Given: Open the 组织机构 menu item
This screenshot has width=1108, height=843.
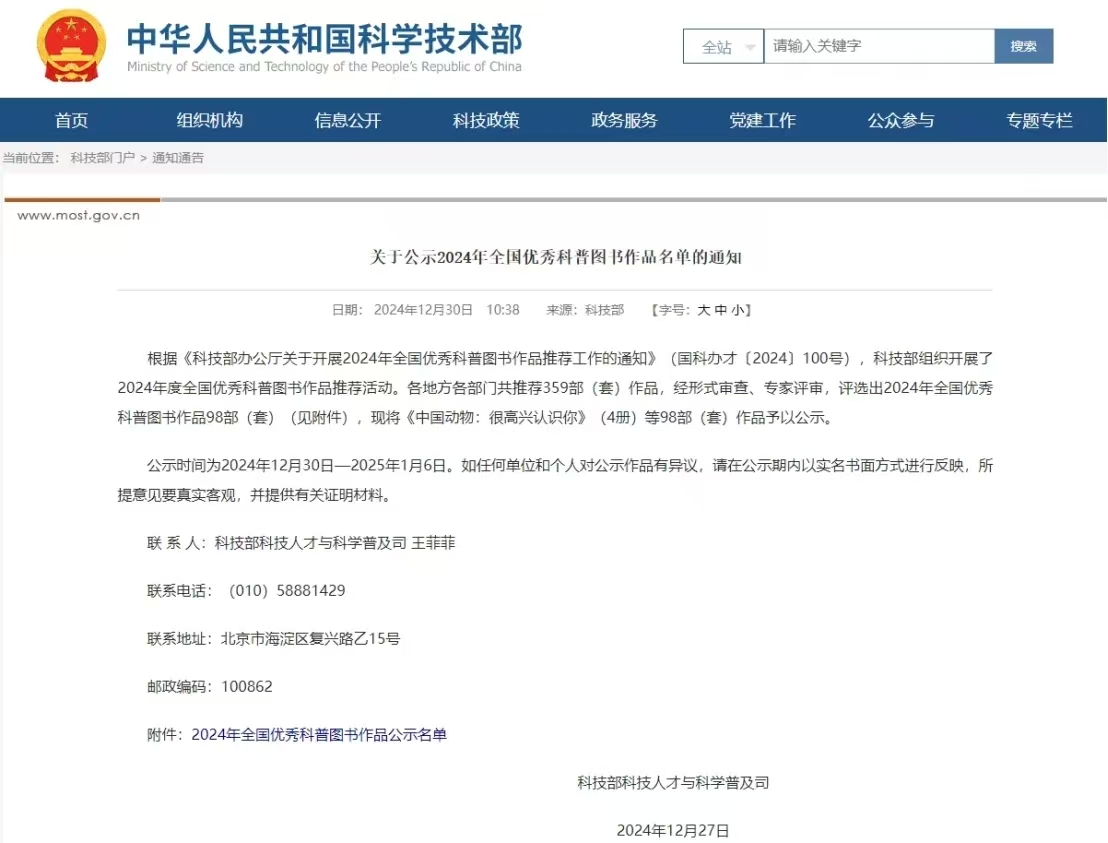Looking at the screenshot, I should (210, 121).
